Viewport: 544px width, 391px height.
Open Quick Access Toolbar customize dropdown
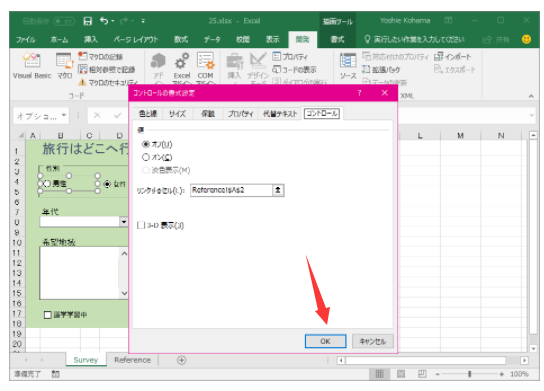pos(143,21)
